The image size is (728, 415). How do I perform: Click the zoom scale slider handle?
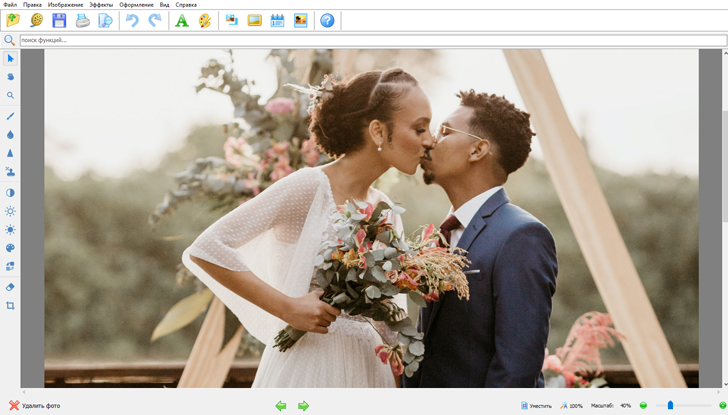click(x=670, y=405)
